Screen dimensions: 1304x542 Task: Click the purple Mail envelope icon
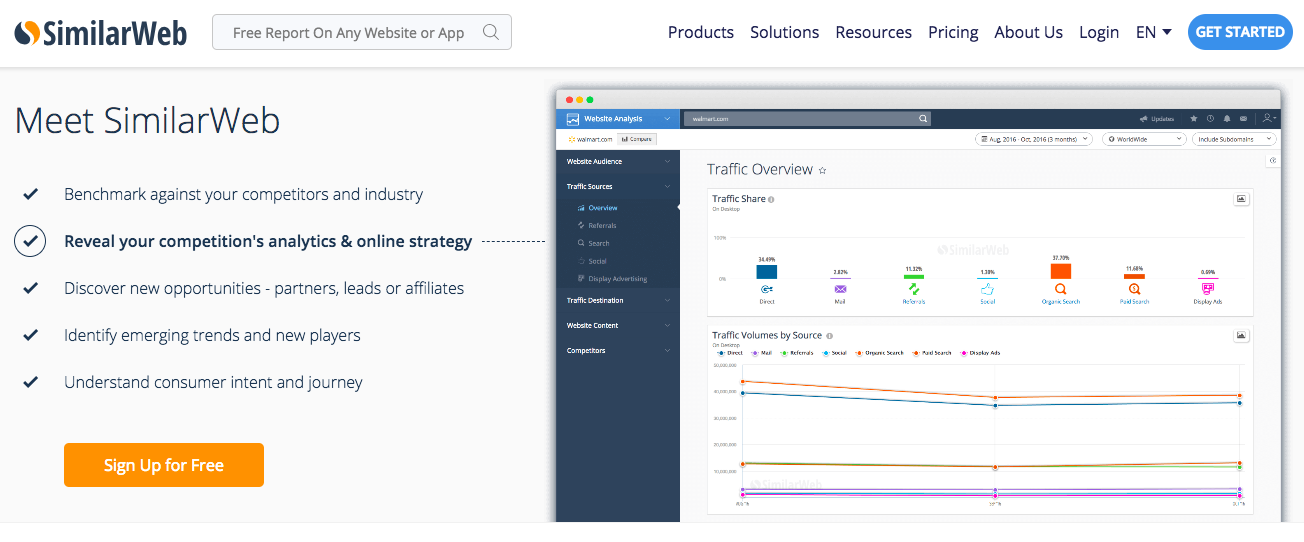840,289
